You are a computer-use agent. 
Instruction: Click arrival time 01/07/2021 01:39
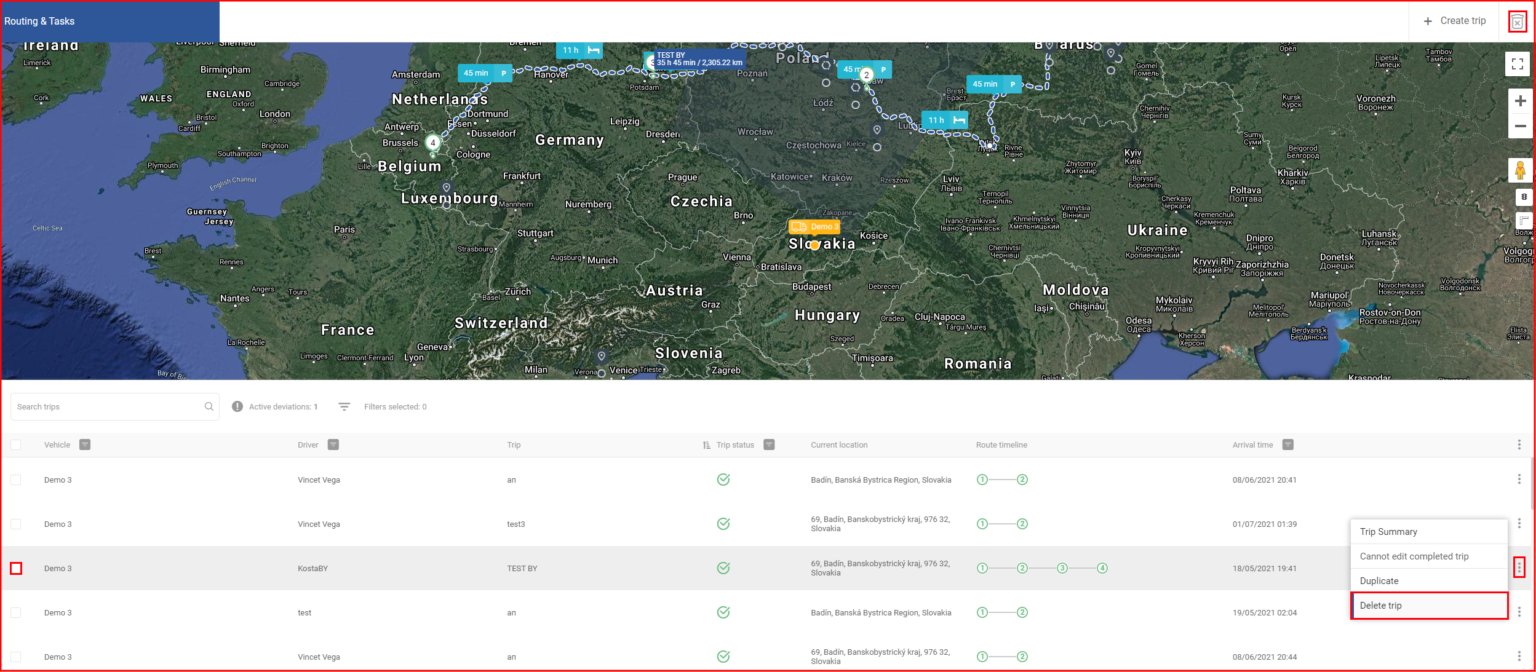[1264, 524]
